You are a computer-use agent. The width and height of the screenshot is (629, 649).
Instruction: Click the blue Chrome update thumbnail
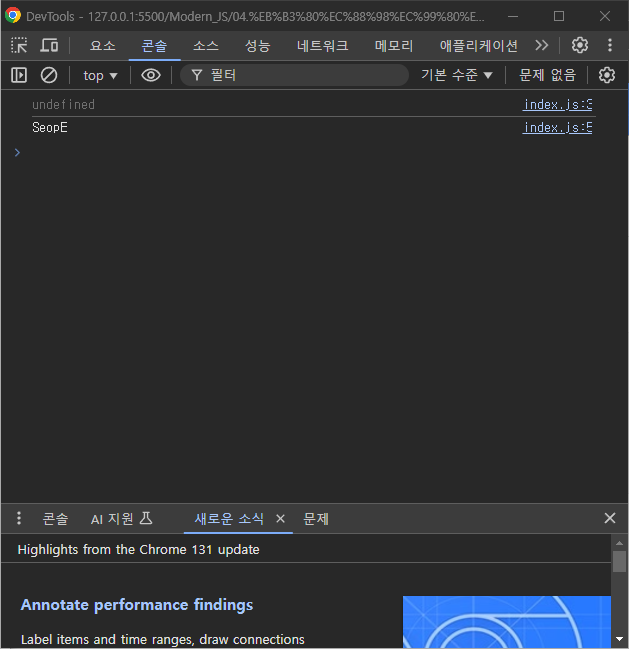click(507, 622)
